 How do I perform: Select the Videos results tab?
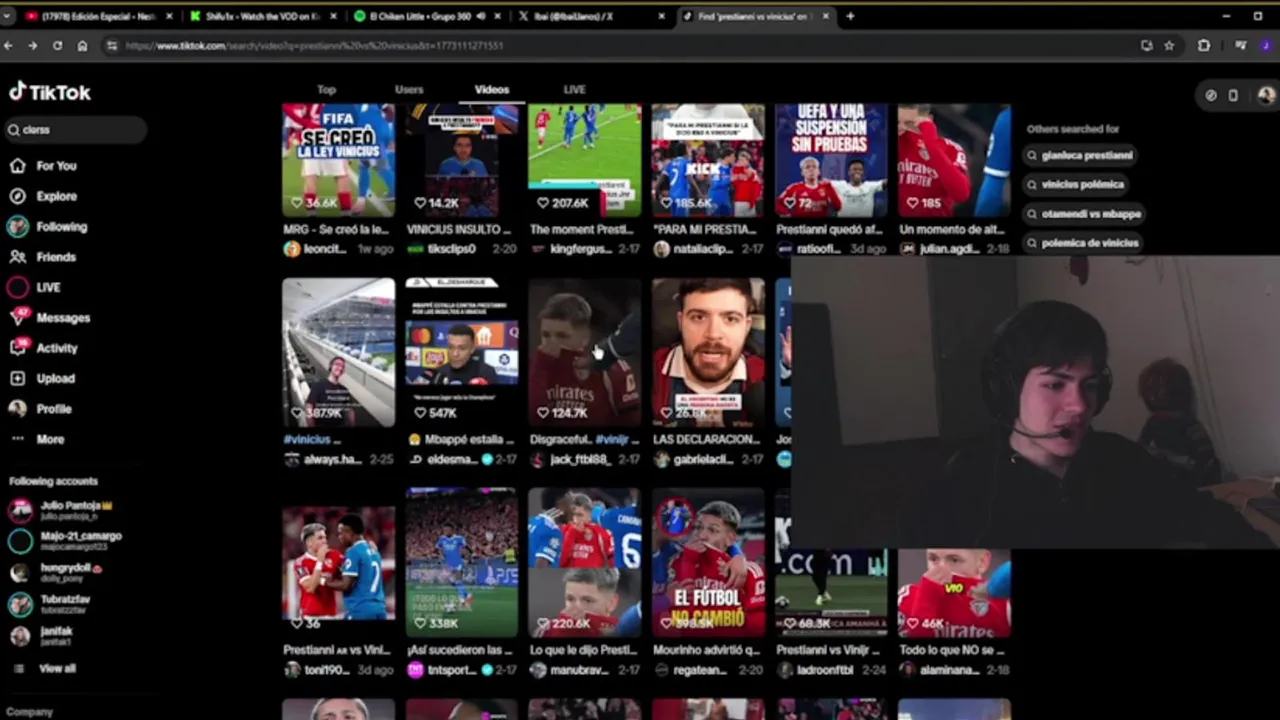pyautogui.click(x=491, y=90)
